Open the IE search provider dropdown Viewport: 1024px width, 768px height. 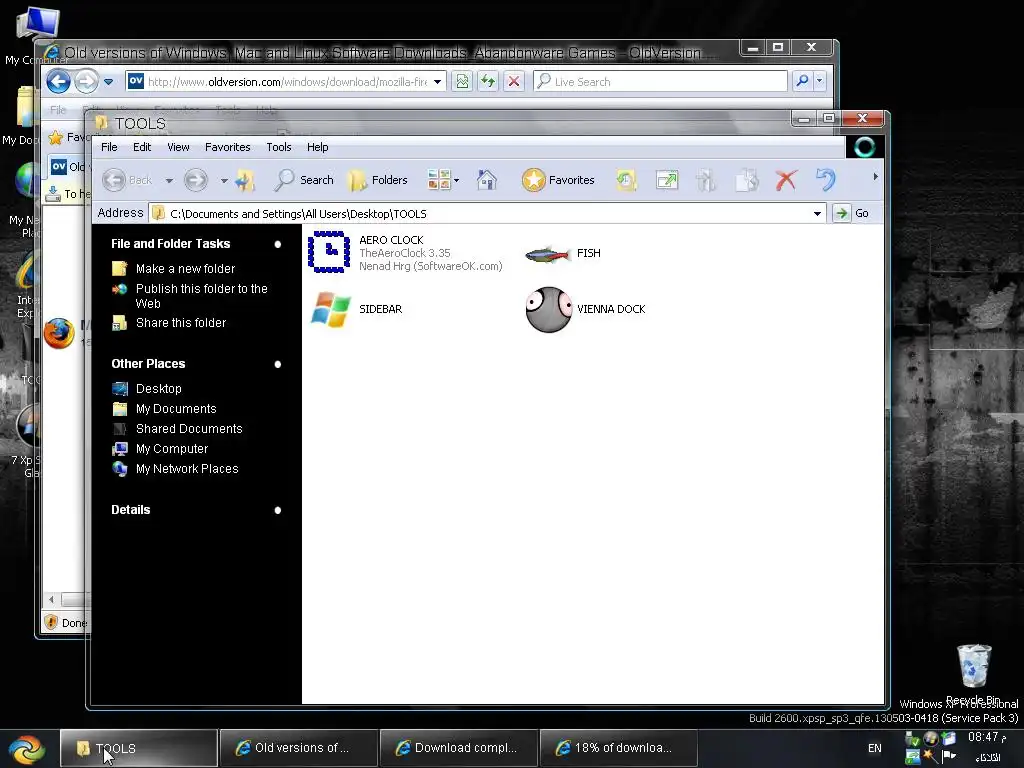pyautogui.click(x=819, y=81)
